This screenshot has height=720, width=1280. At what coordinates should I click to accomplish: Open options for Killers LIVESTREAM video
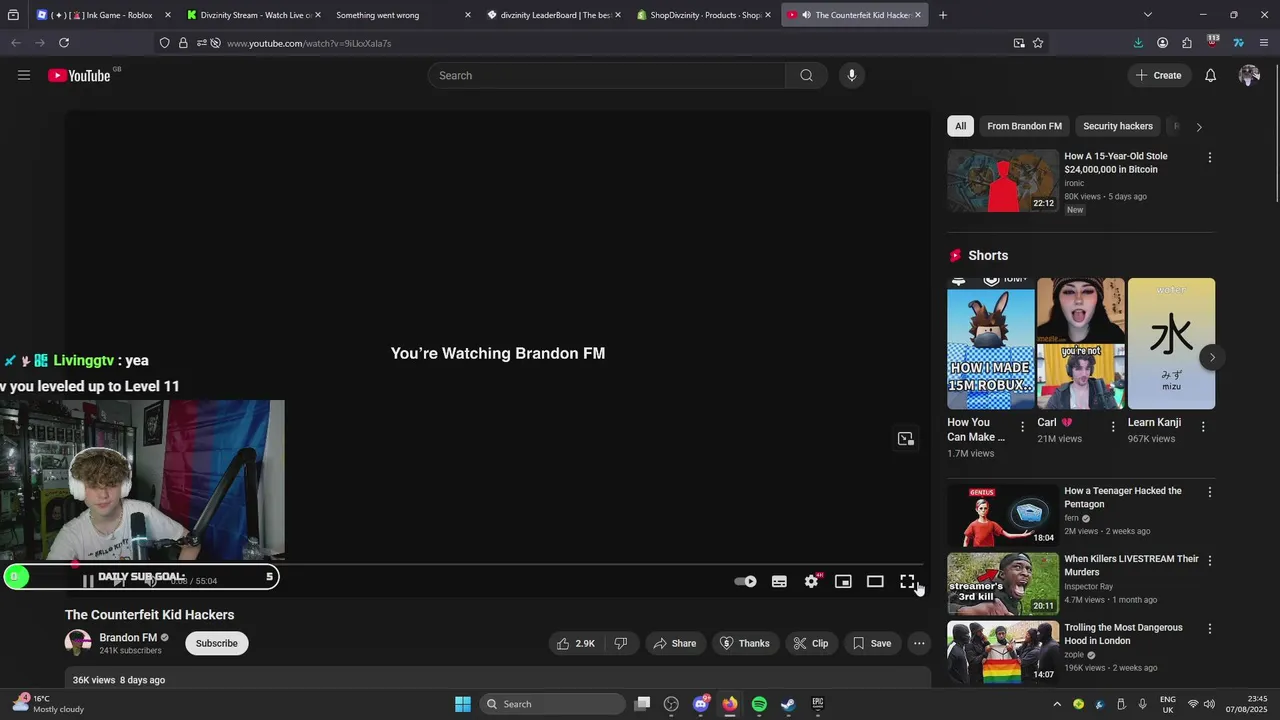[1209, 561]
